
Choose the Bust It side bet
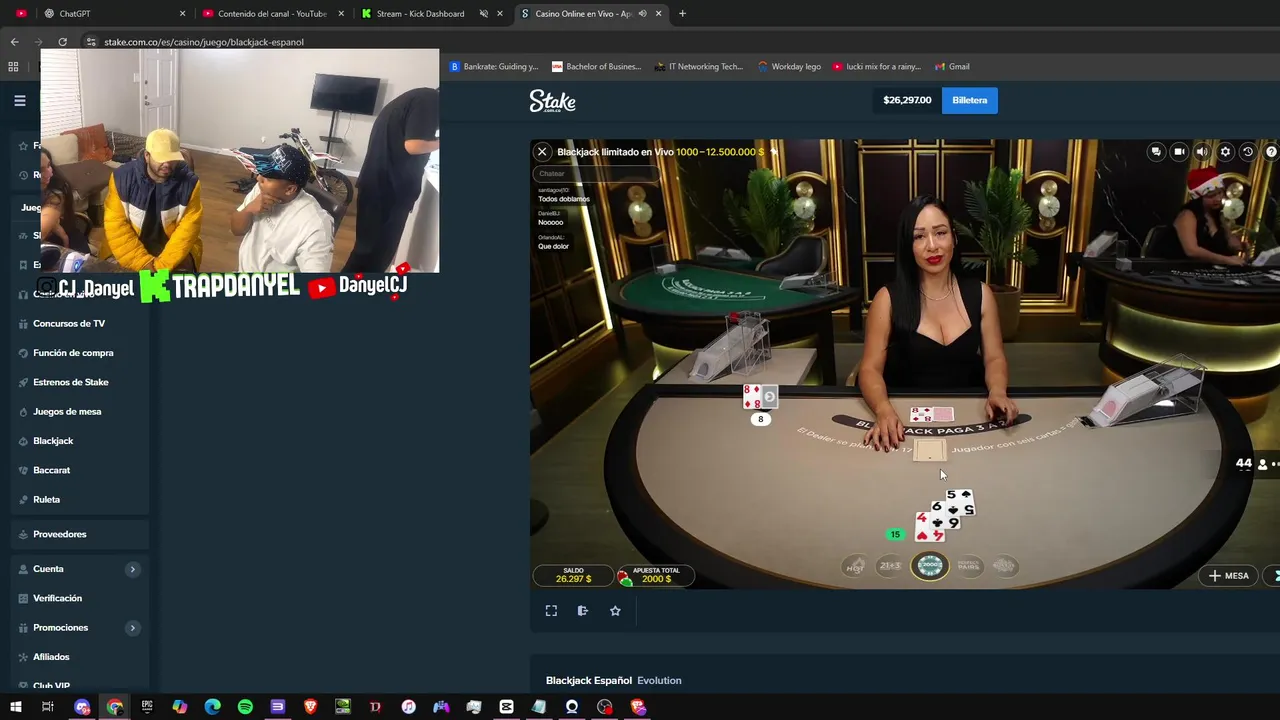[1004, 566]
